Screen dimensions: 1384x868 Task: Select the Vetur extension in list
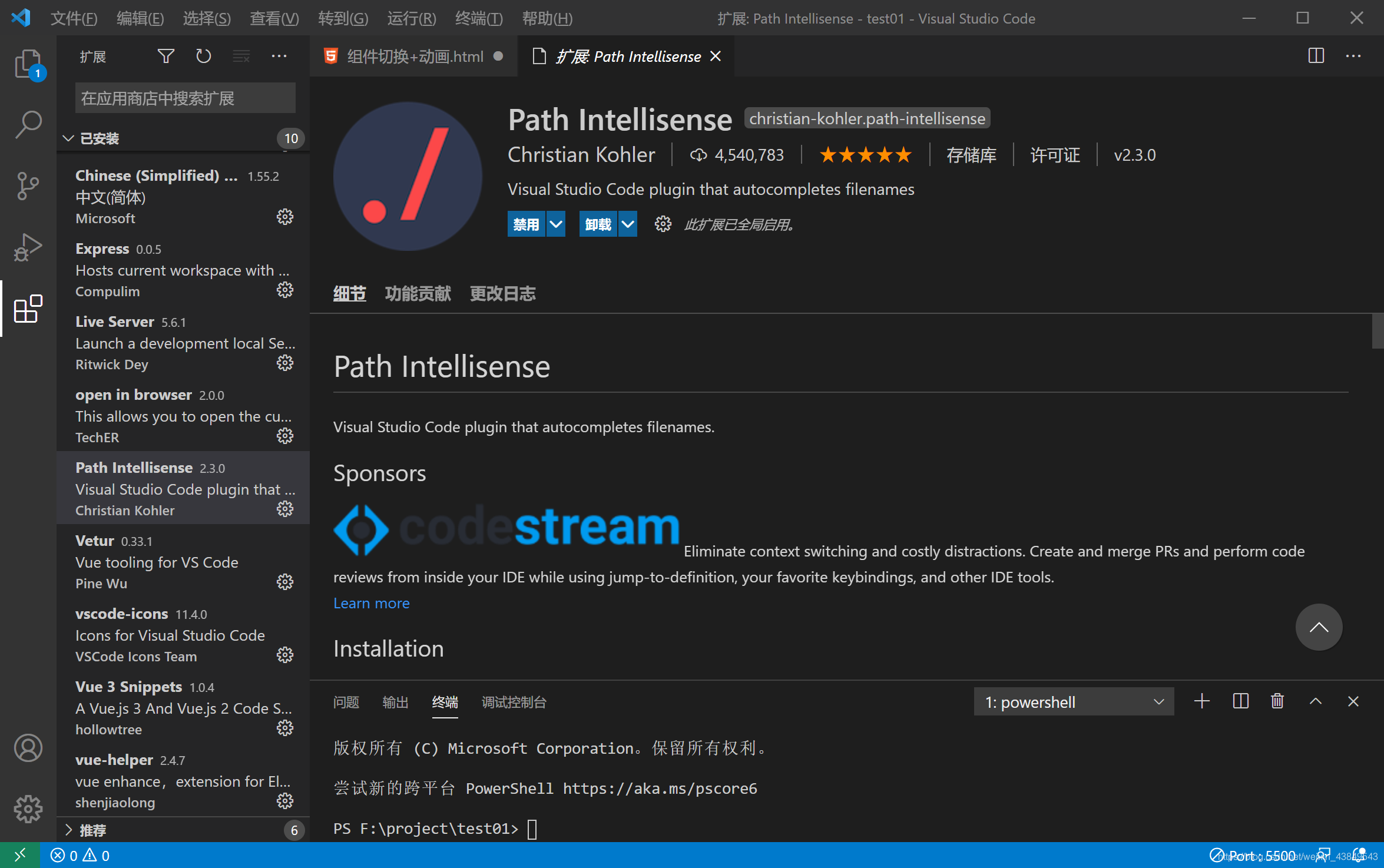(x=183, y=561)
